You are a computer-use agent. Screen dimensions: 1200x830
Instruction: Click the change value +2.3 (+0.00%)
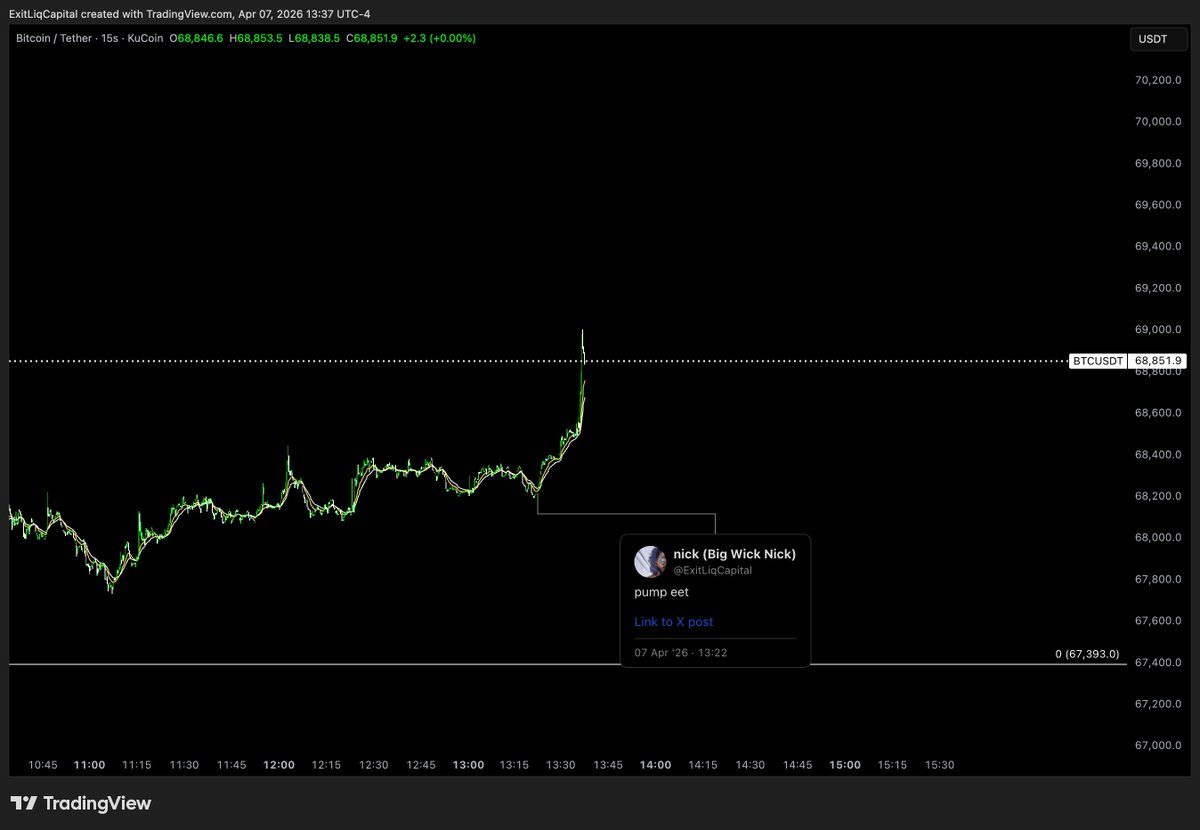point(440,38)
